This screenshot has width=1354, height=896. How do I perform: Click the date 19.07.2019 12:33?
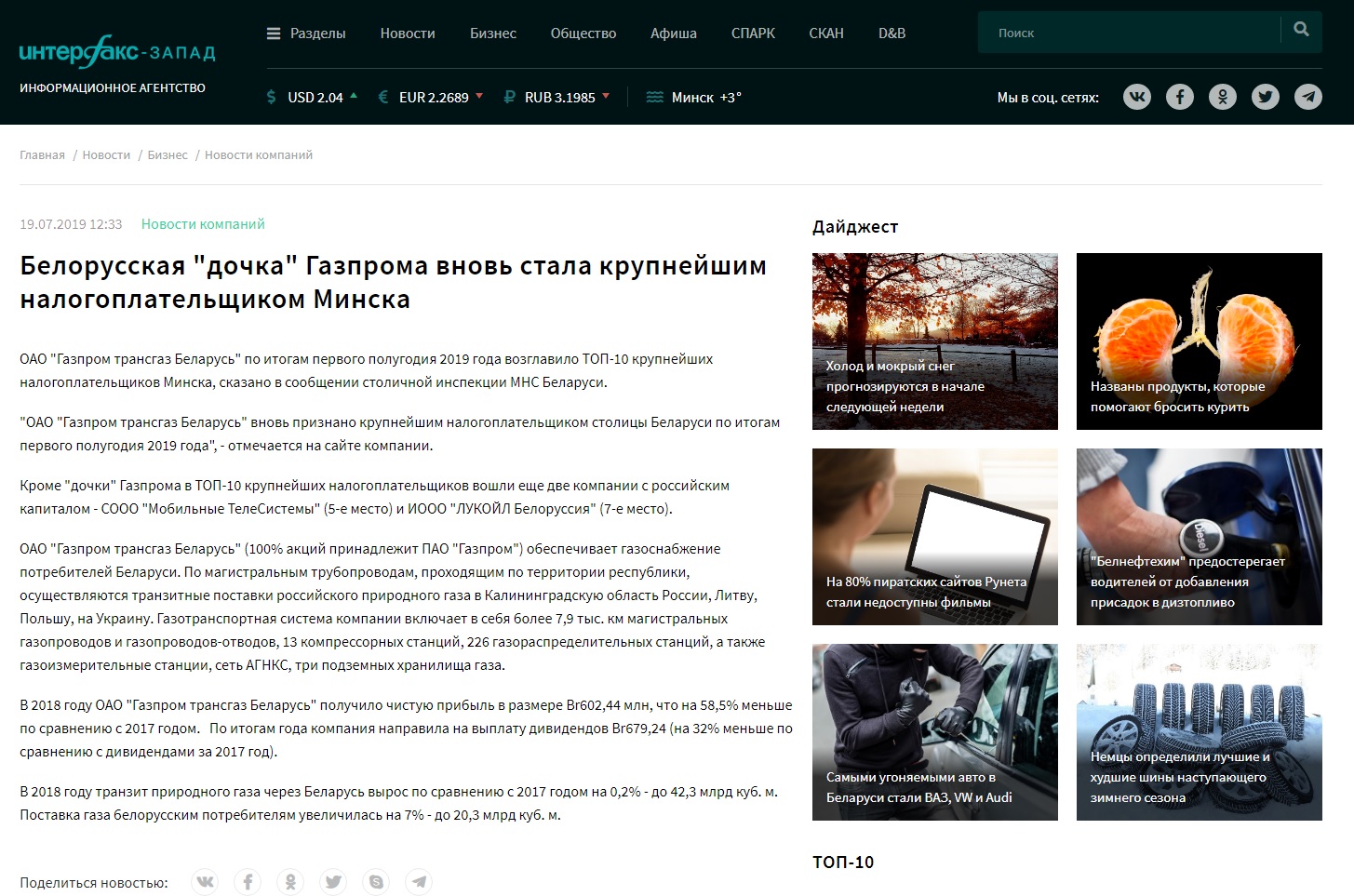tap(71, 224)
